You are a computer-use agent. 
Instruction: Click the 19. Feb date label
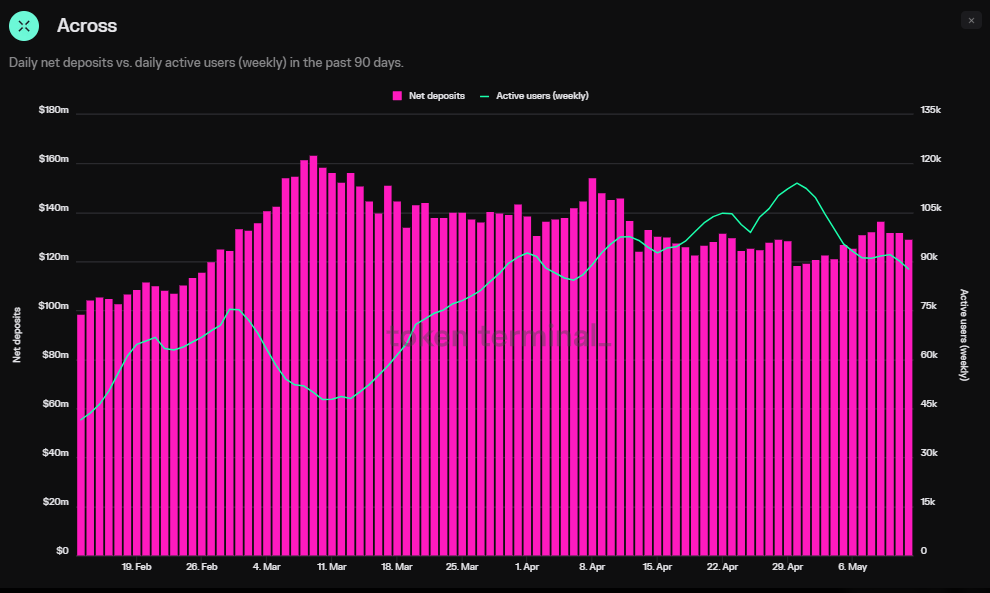coord(136,567)
